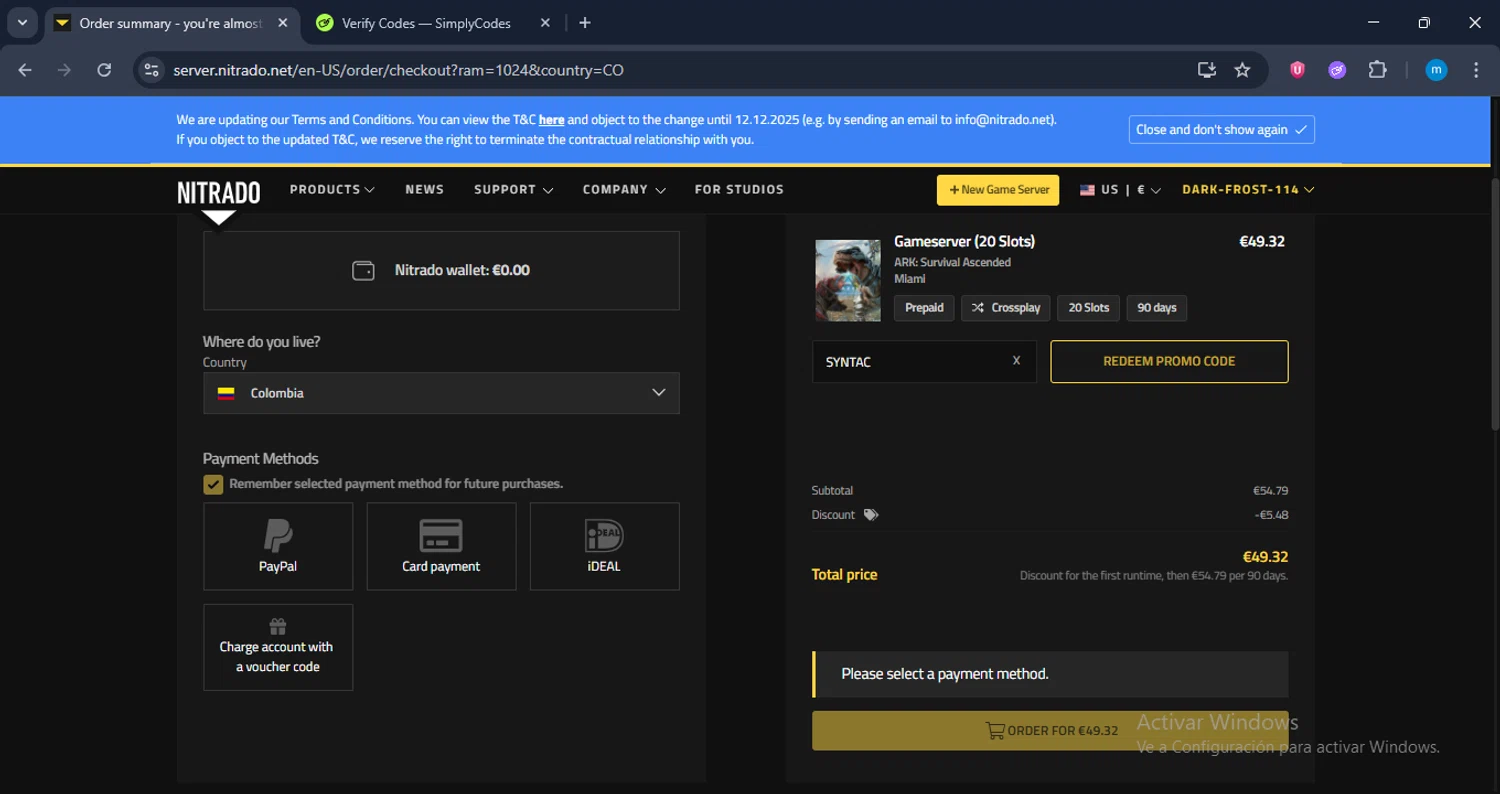
Task: Switch to the Verify Codes — SimplyCodes tab
Action: 434,23
